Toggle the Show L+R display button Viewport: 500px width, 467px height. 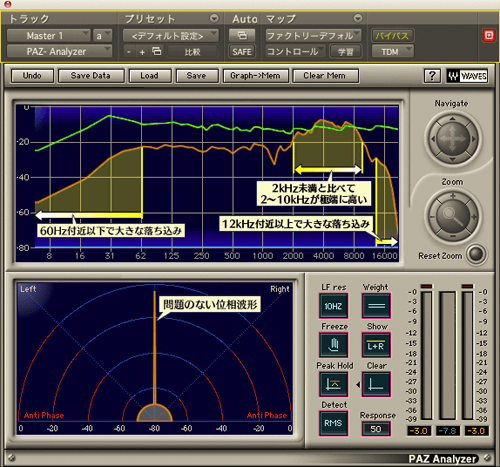click(x=376, y=345)
